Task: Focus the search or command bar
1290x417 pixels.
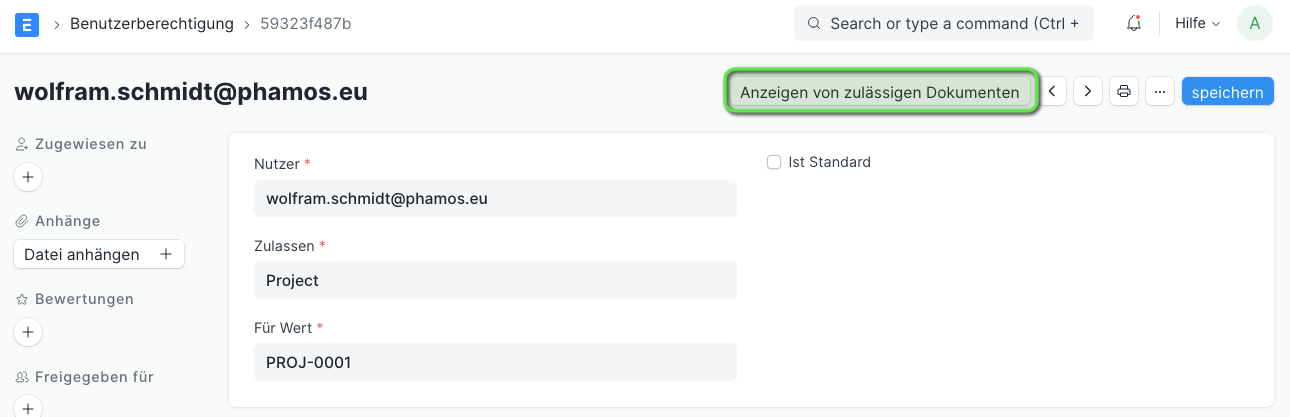Action: 944,23
